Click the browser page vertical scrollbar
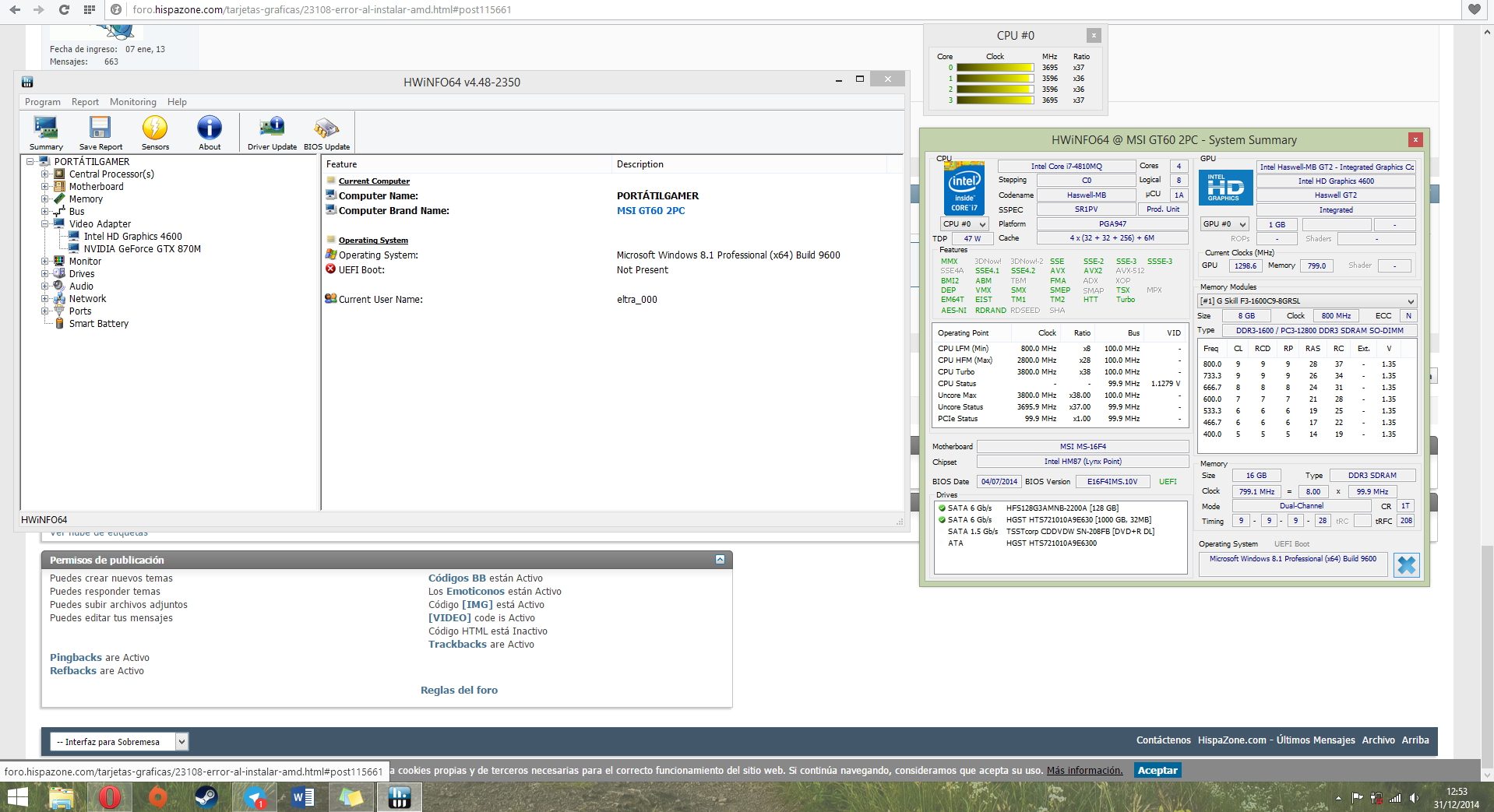1494x812 pixels. pyautogui.click(x=1487, y=403)
